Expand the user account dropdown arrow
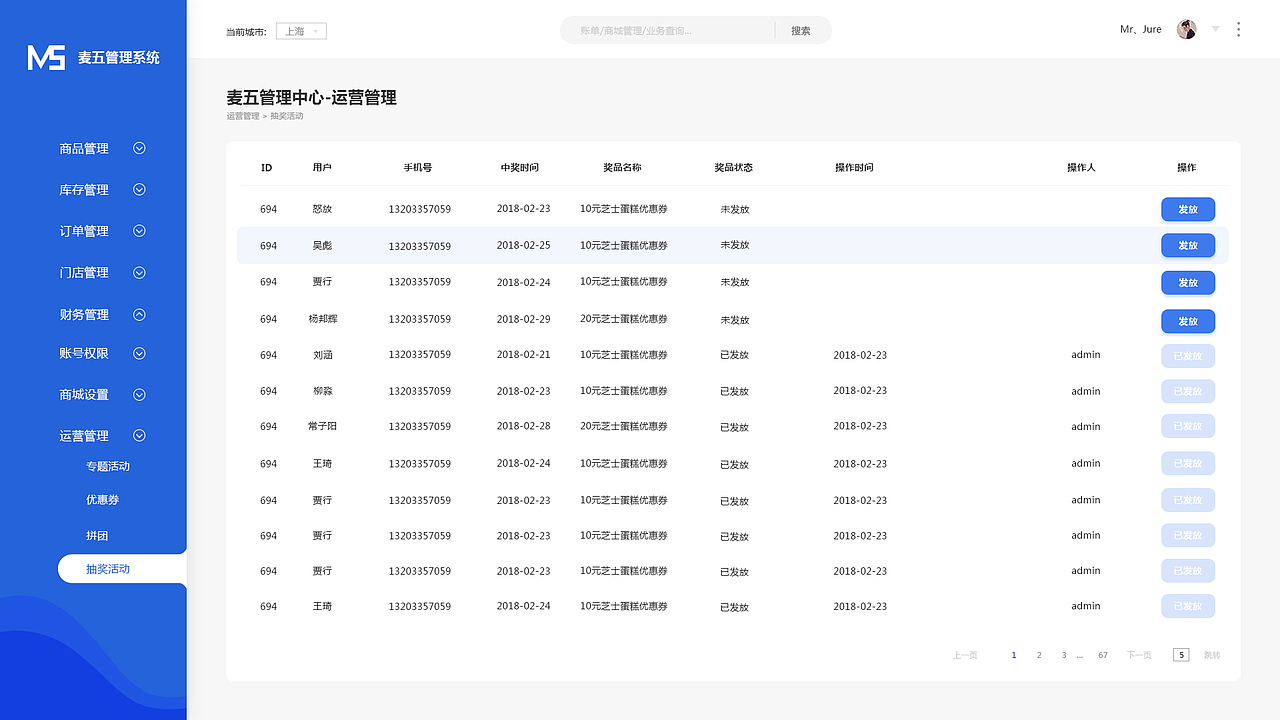The image size is (1280, 720). click(x=1215, y=29)
